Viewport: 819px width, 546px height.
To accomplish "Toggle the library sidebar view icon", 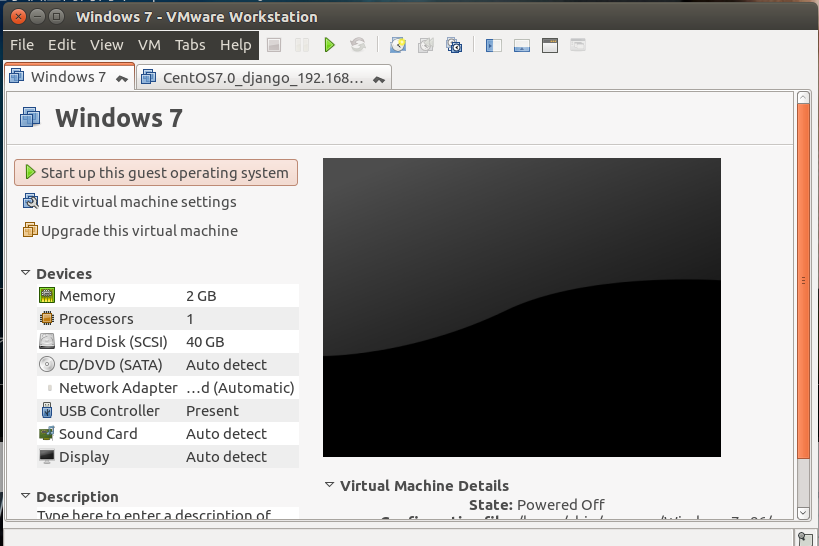I will pos(493,45).
